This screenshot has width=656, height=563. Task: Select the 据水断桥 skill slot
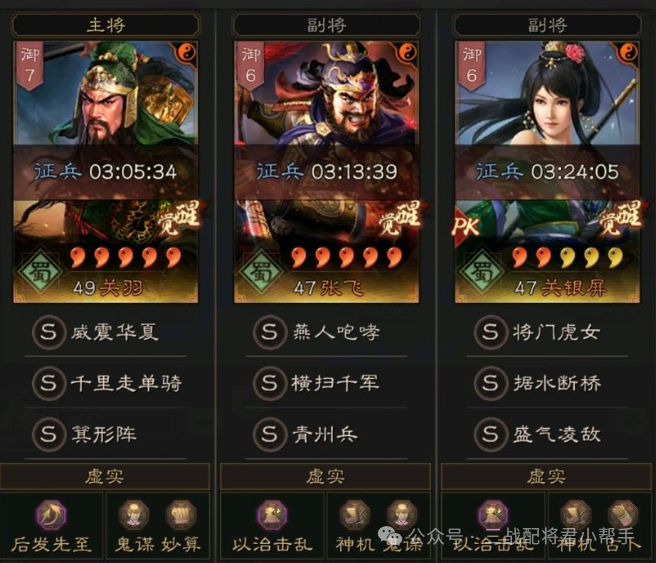(x=547, y=383)
